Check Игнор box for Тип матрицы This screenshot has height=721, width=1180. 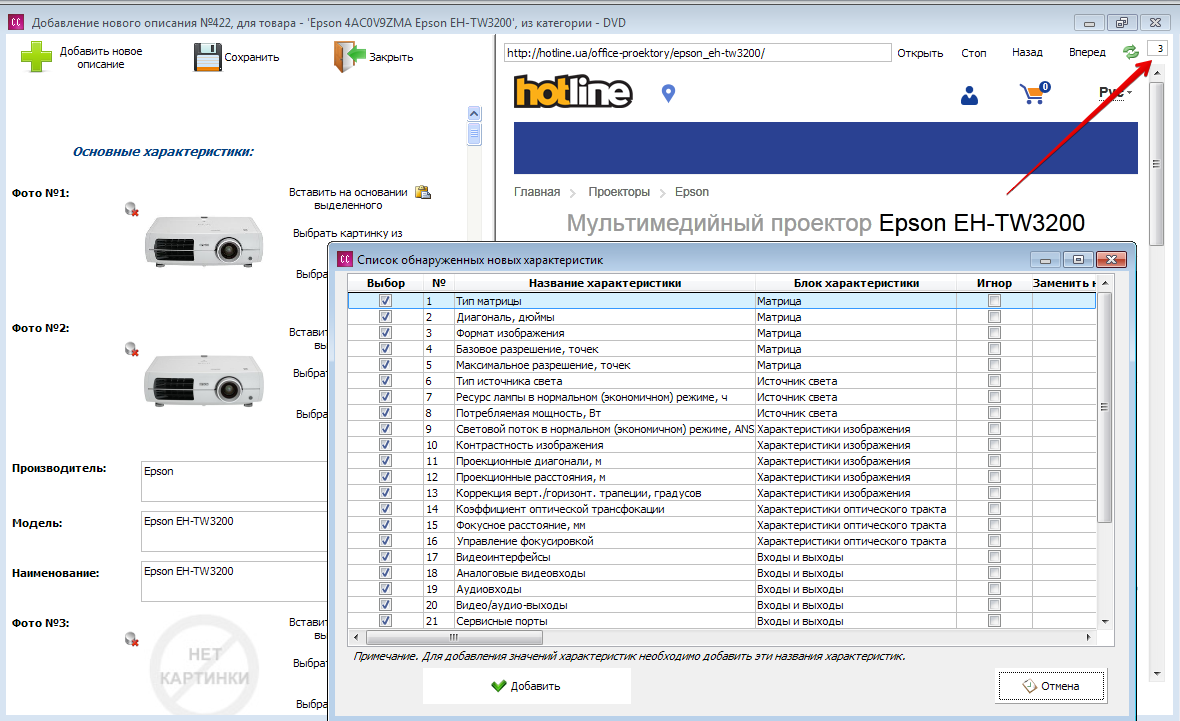[994, 301]
